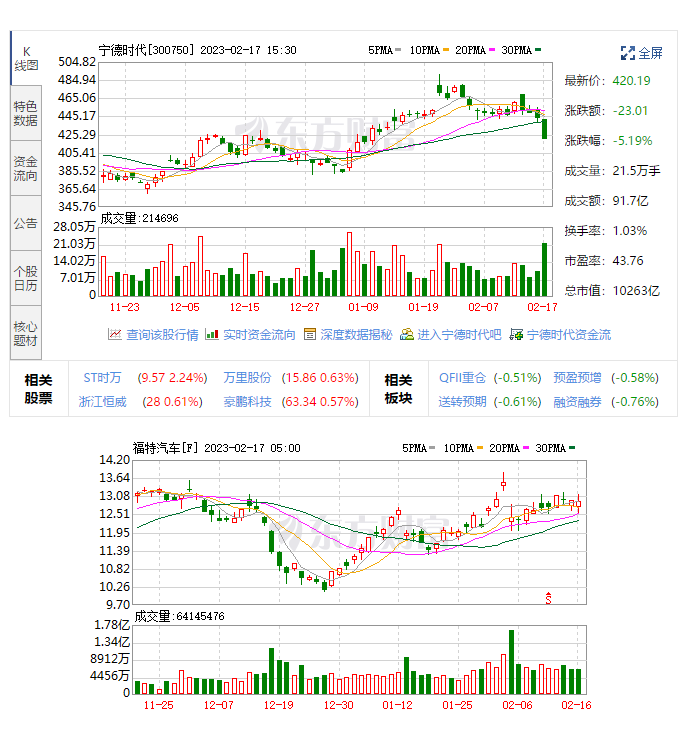Click the 换手率 value 1.03%
This screenshot has width=689, height=752.
[630, 231]
